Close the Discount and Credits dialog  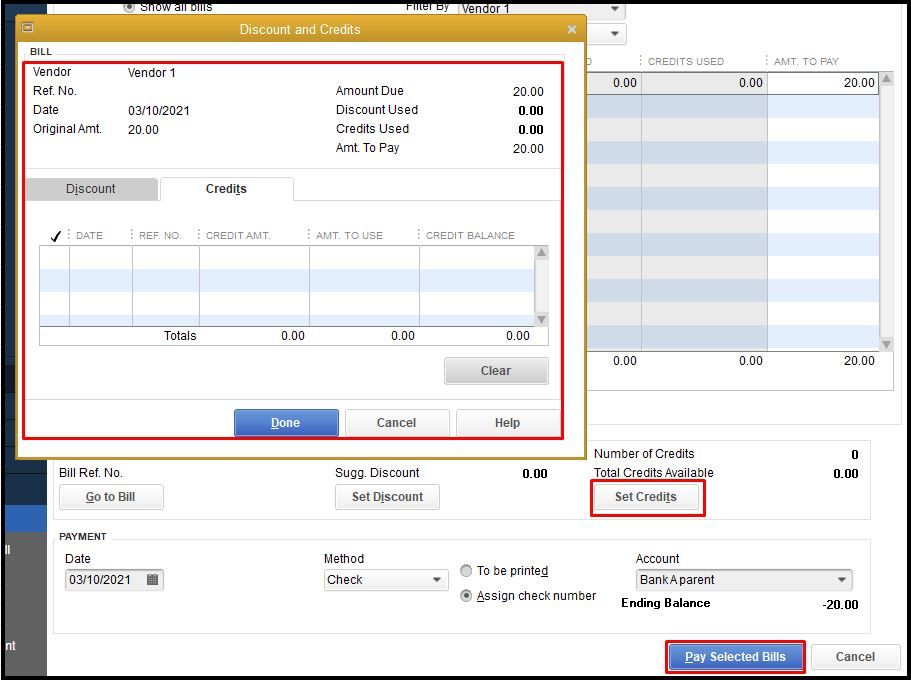(572, 29)
